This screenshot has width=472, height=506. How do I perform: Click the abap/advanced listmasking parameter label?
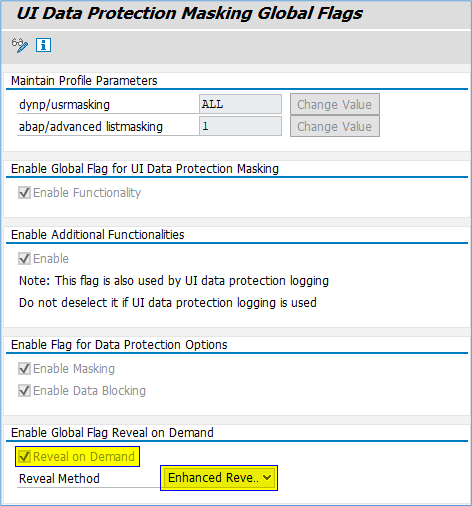(91, 127)
